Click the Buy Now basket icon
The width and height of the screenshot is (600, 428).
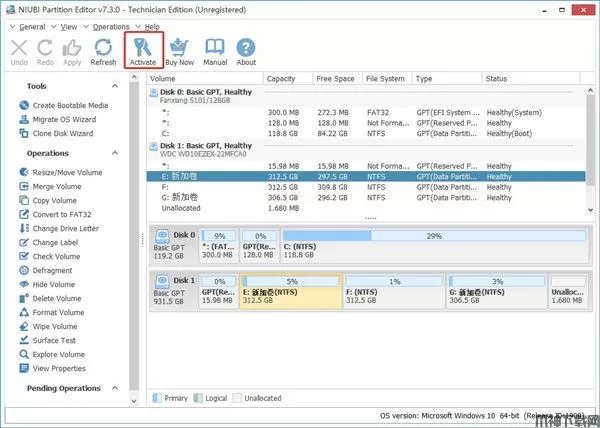(179, 47)
